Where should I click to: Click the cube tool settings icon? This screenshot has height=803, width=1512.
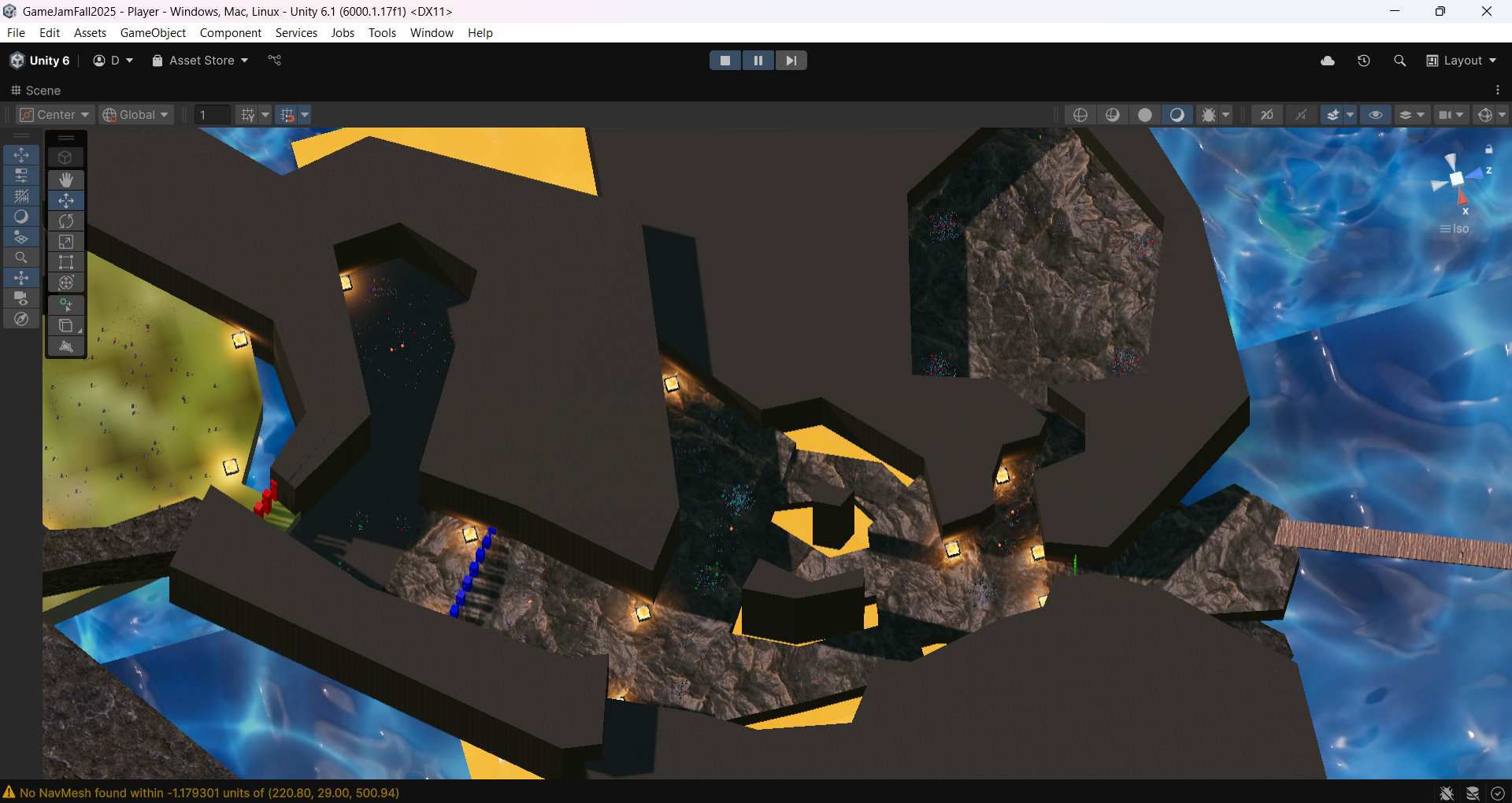pyautogui.click(x=66, y=157)
